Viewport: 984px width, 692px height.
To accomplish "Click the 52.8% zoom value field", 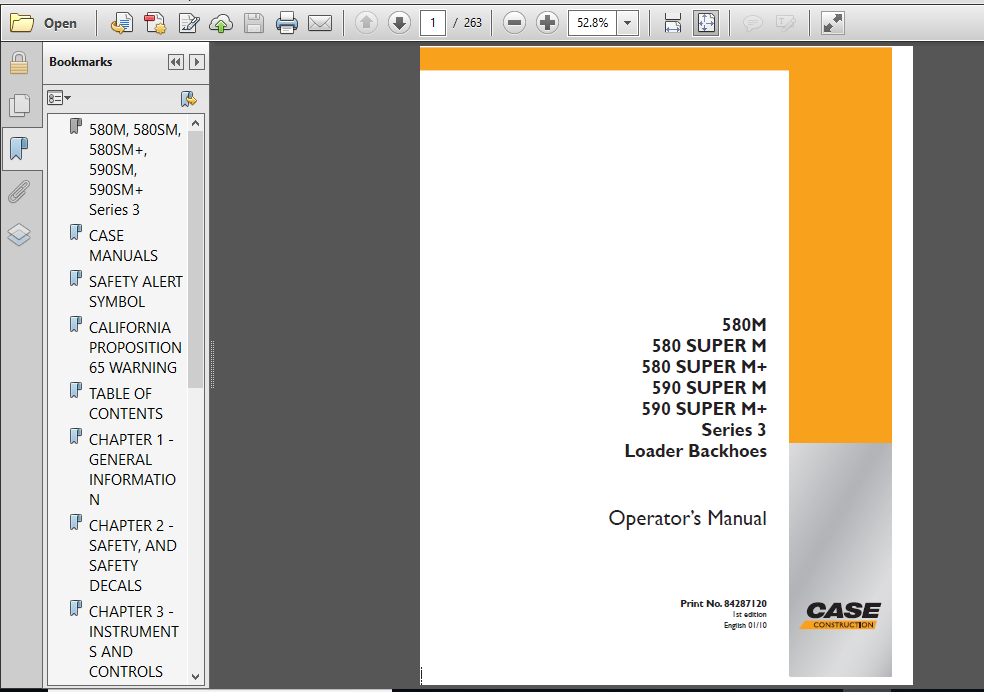I will point(592,23).
